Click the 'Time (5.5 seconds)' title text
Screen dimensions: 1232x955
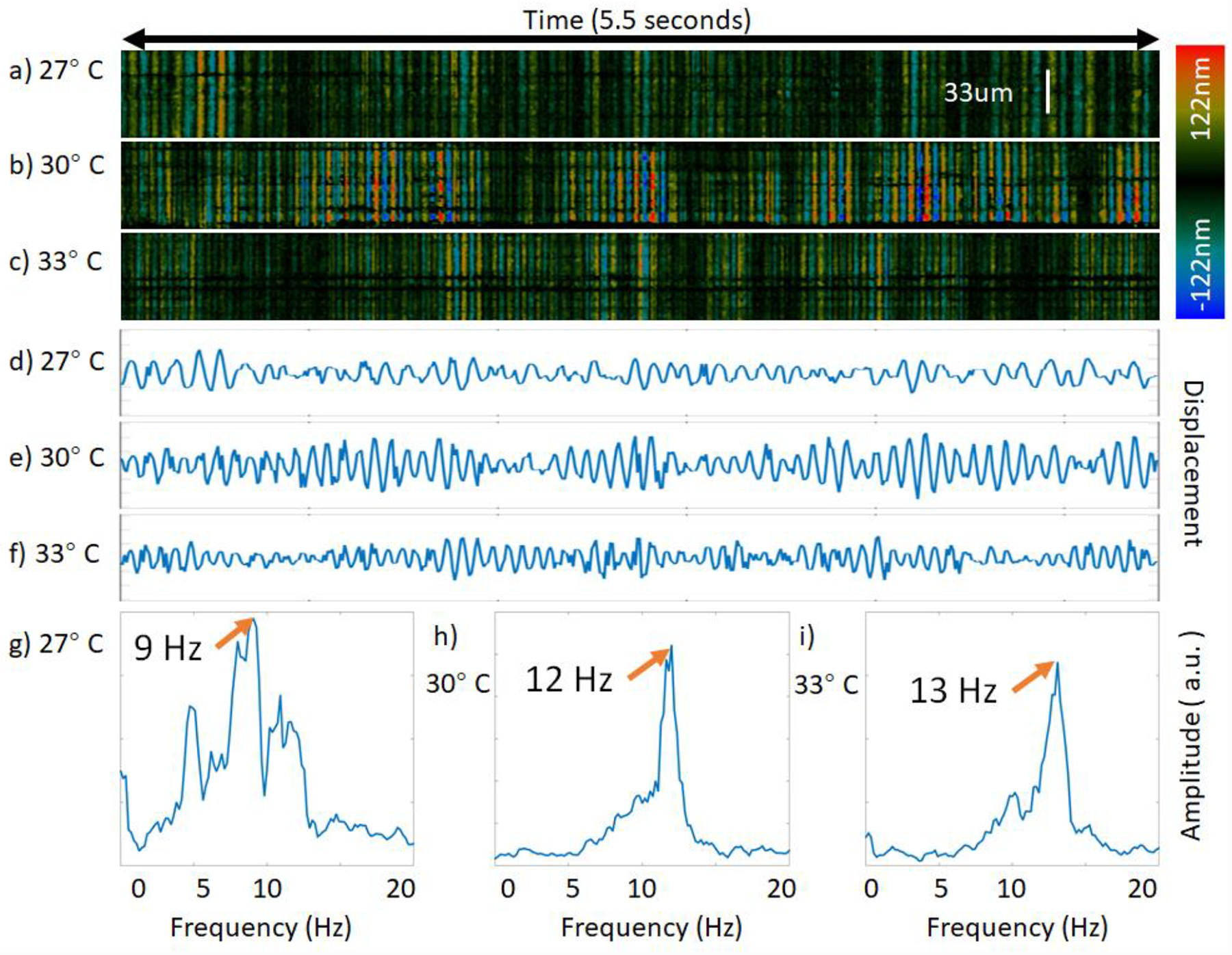point(637,20)
